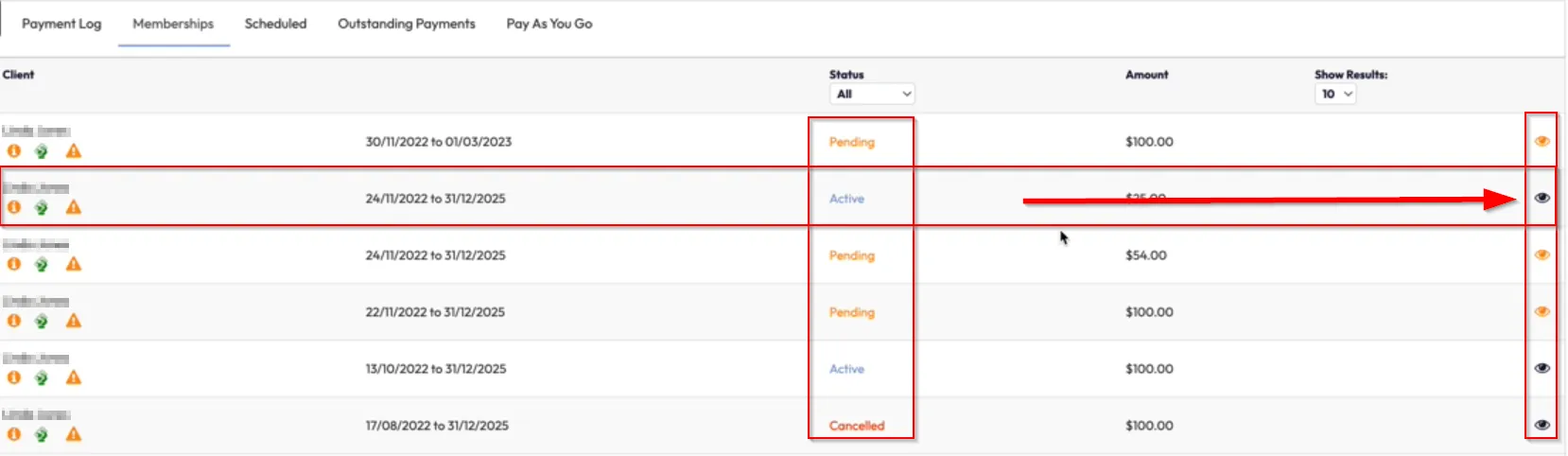Click info icon on the Cancelled membership row
The image size is (1568, 456).
pos(14,435)
